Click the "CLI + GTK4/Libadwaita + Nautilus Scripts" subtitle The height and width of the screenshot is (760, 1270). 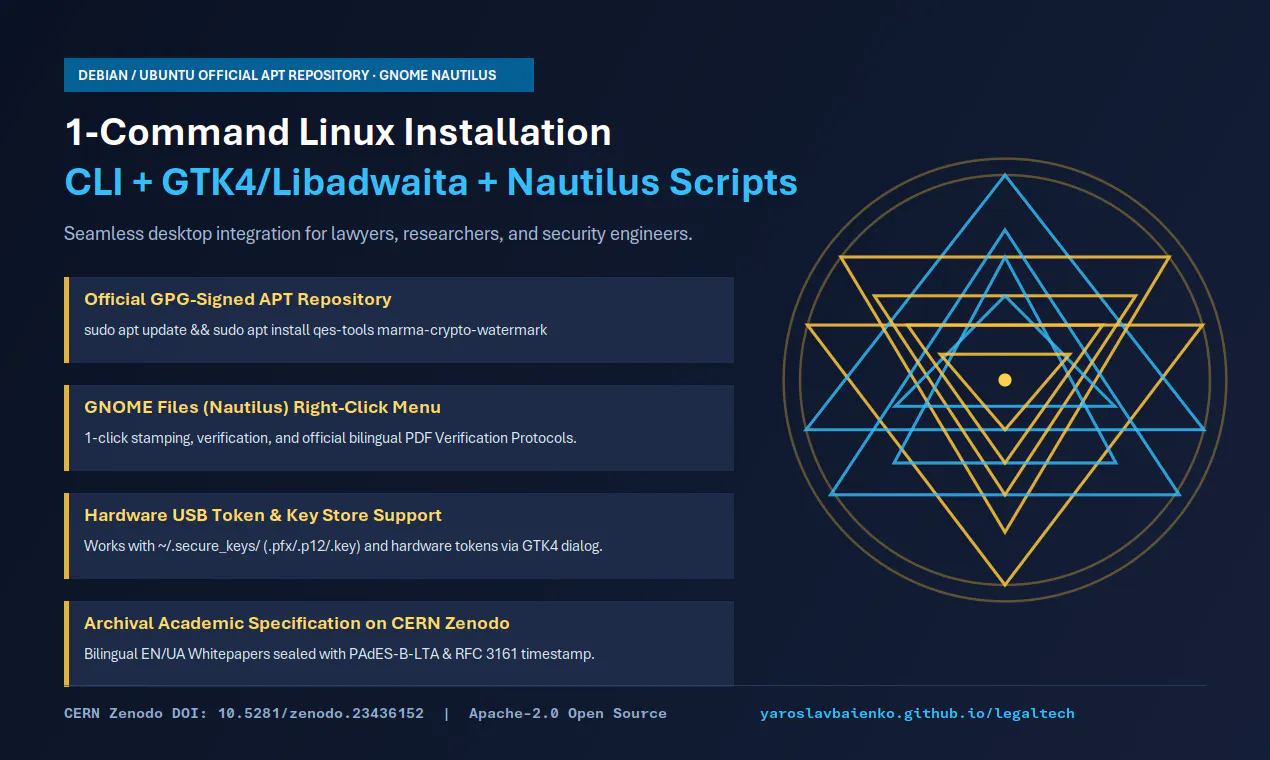(431, 183)
